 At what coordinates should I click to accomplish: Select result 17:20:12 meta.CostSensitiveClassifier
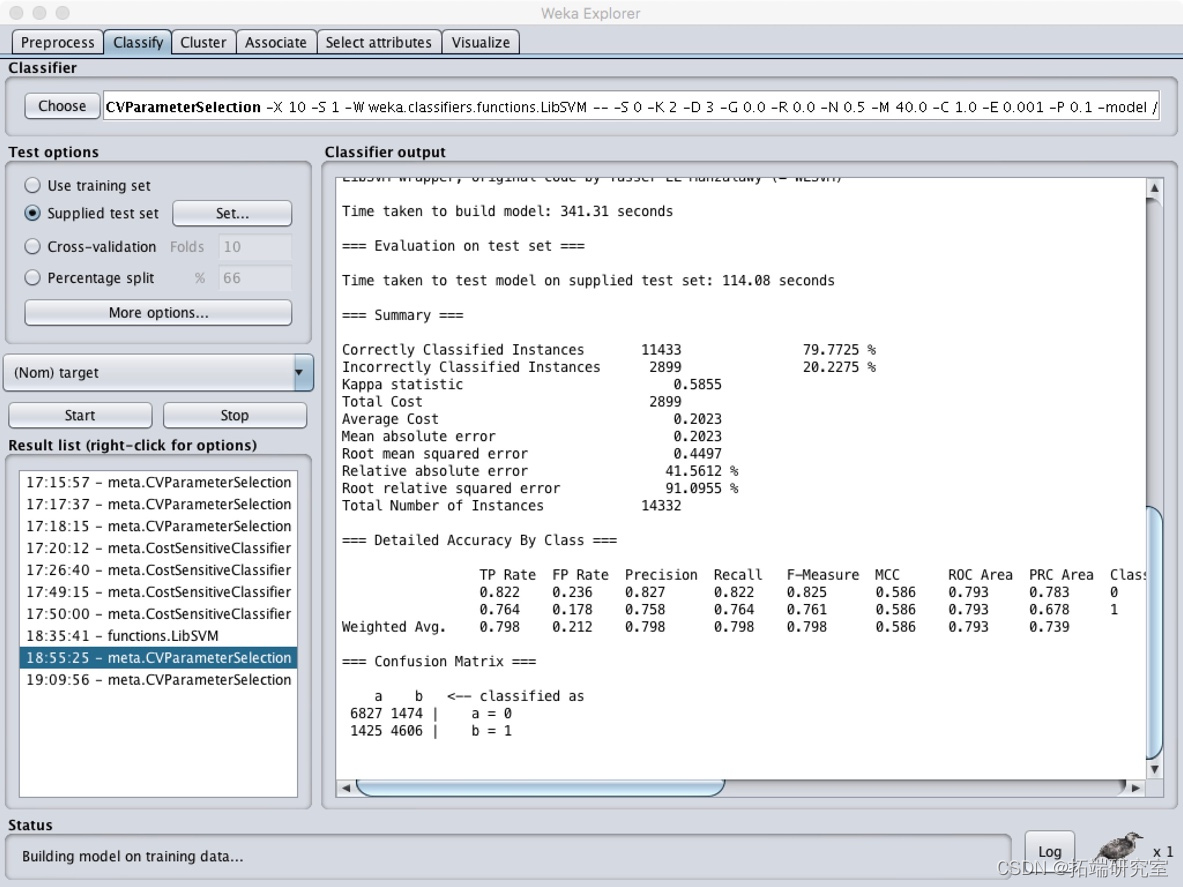coord(158,548)
